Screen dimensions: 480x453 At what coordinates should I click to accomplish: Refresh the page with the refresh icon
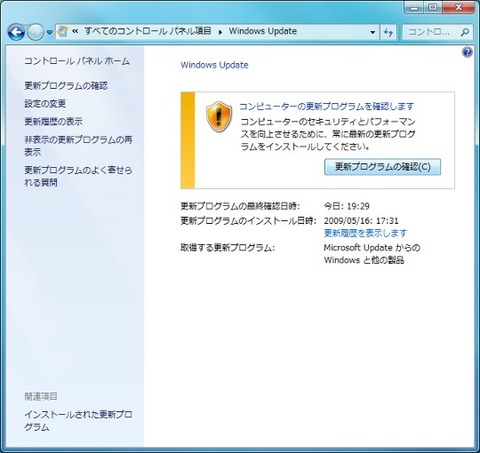click(x=388, y=32)
